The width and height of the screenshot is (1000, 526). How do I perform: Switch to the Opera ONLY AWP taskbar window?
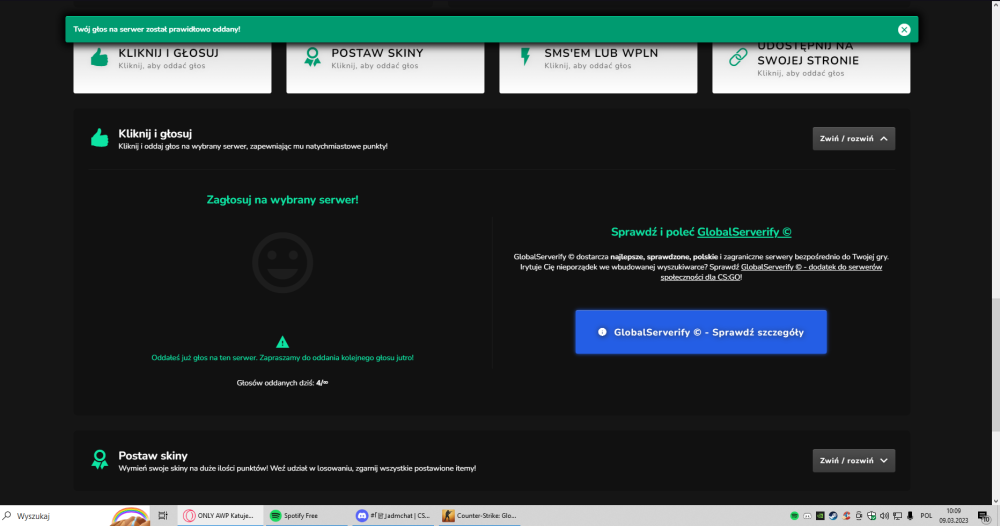[x=219, y=516]
